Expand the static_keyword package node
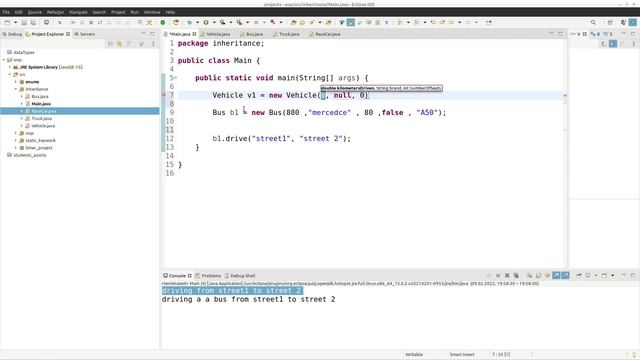Viewport: 640px width, 360px height. (16, 140)
